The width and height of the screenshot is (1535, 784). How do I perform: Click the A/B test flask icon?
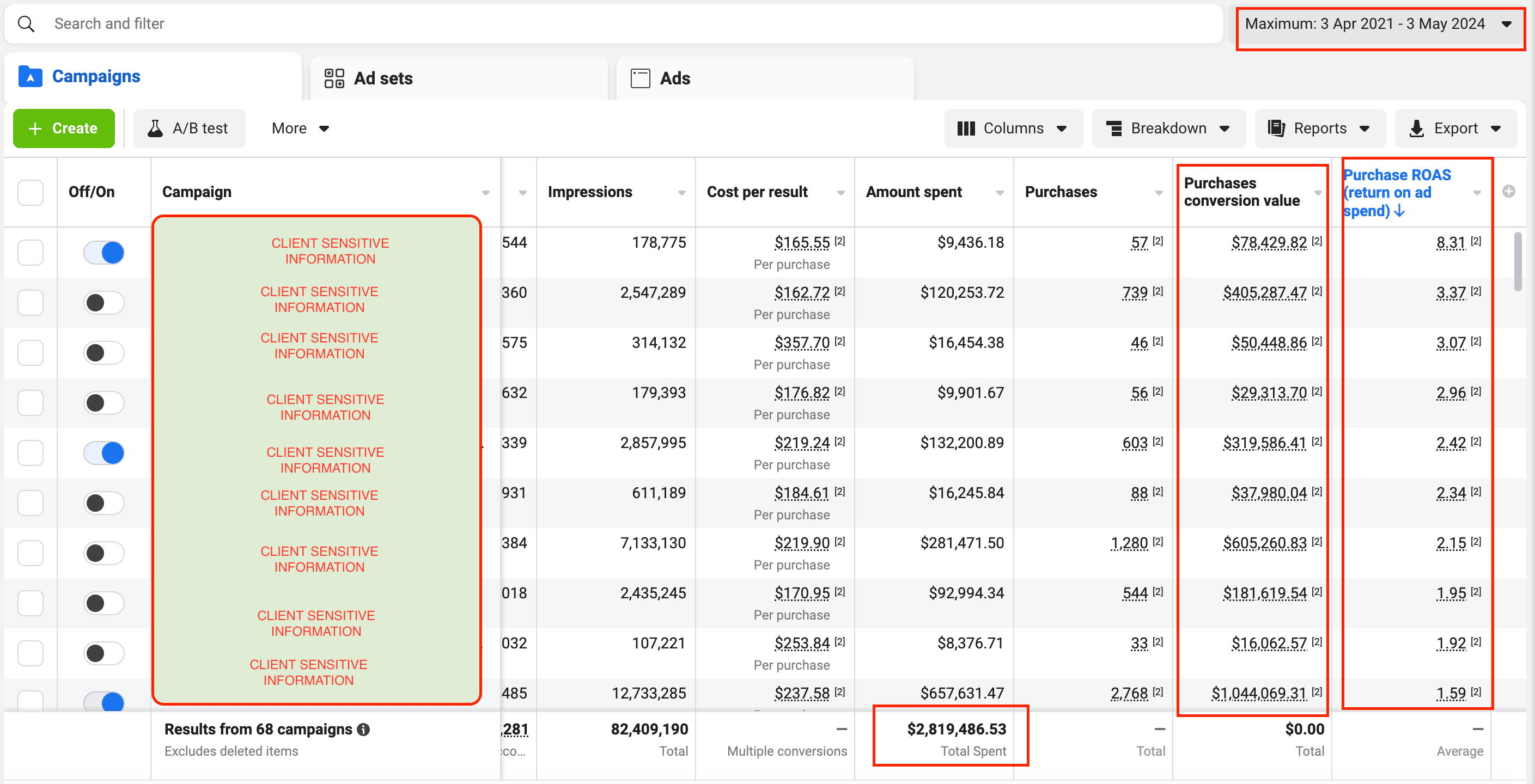[x=155, y=128]
